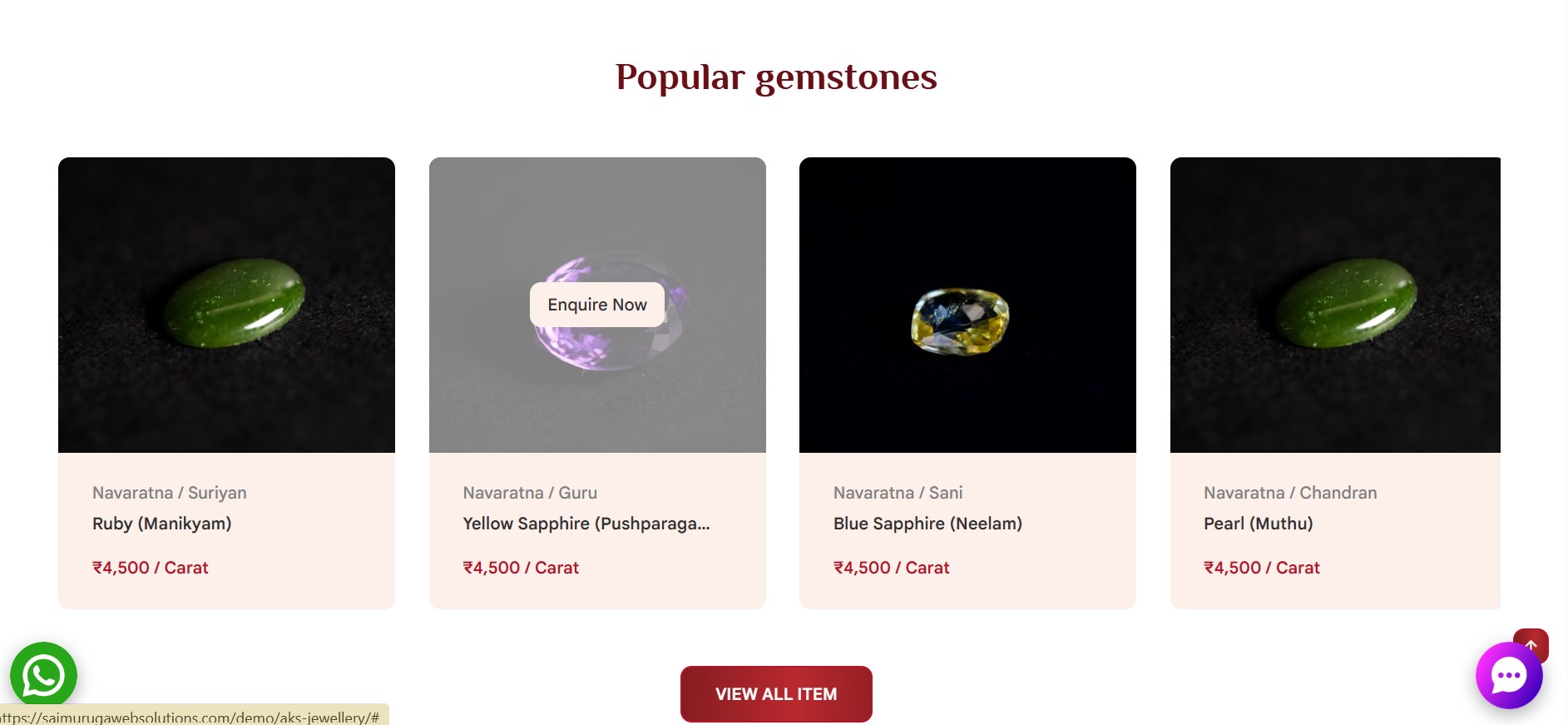Select the Navaratna / Chandran category
The height and width of the screenshot is (725, 1568).
(1290, 493)
